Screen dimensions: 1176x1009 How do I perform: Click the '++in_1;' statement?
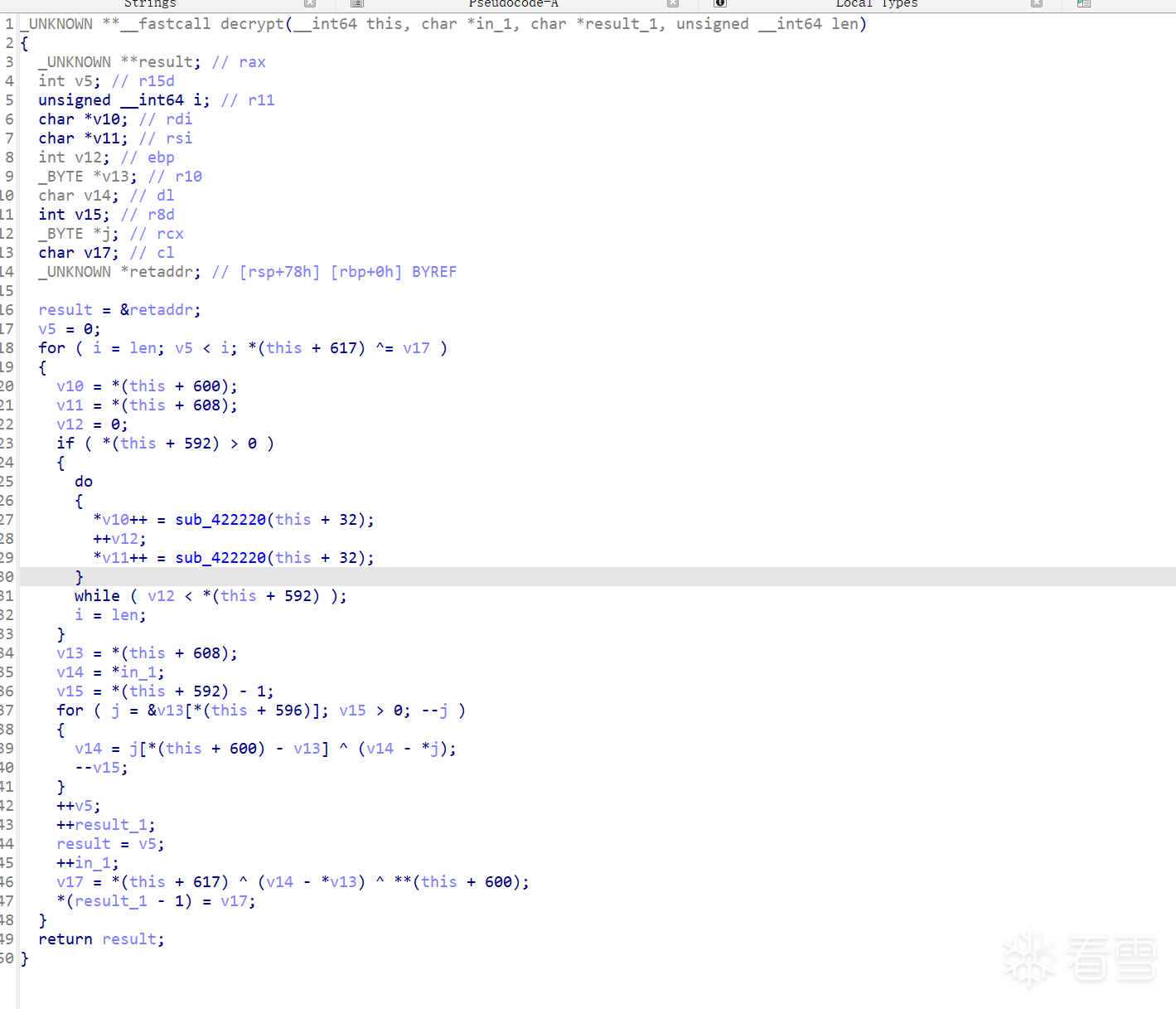tap(88, 863)
